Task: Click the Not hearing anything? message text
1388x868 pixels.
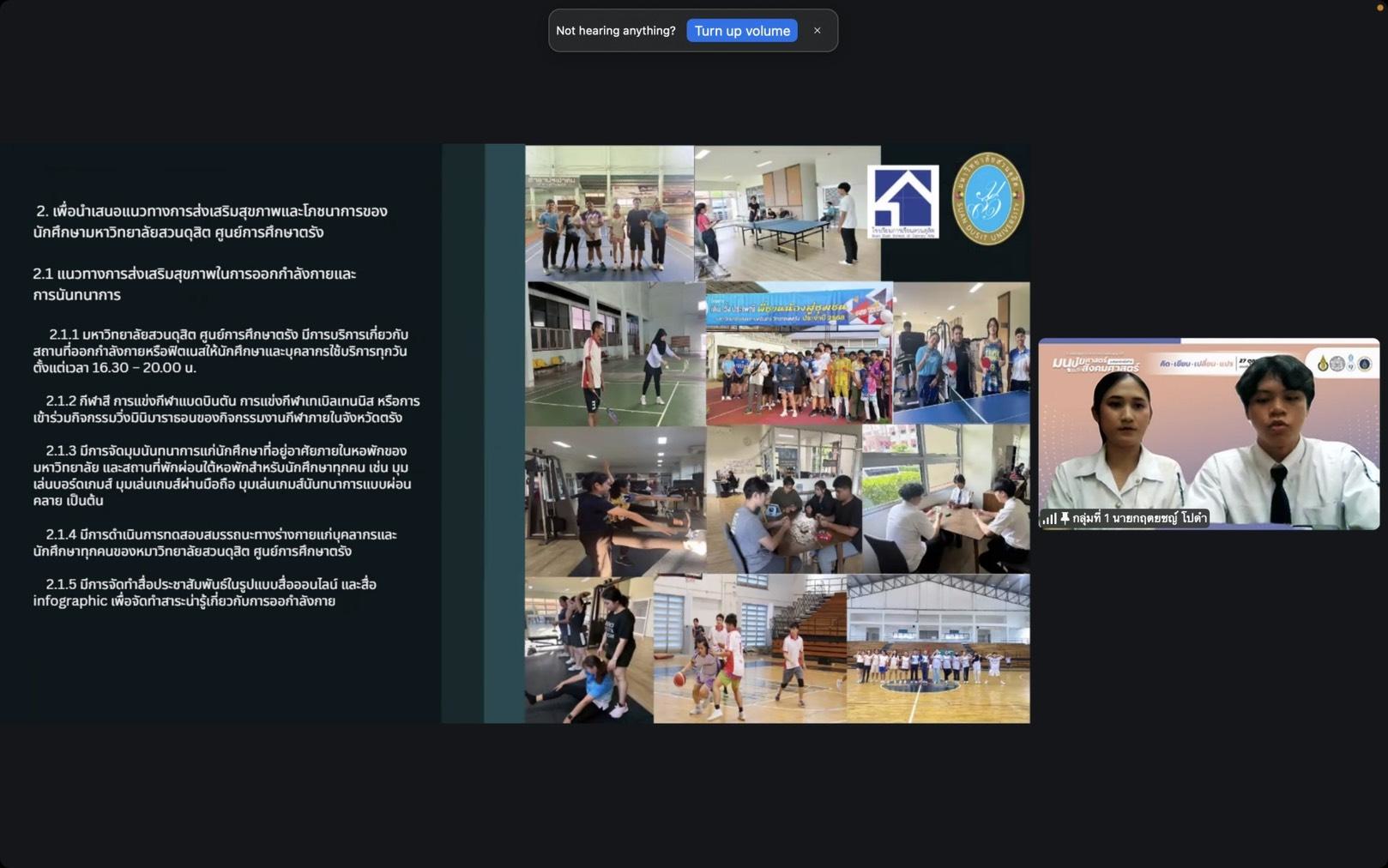Action: point(615,31)
